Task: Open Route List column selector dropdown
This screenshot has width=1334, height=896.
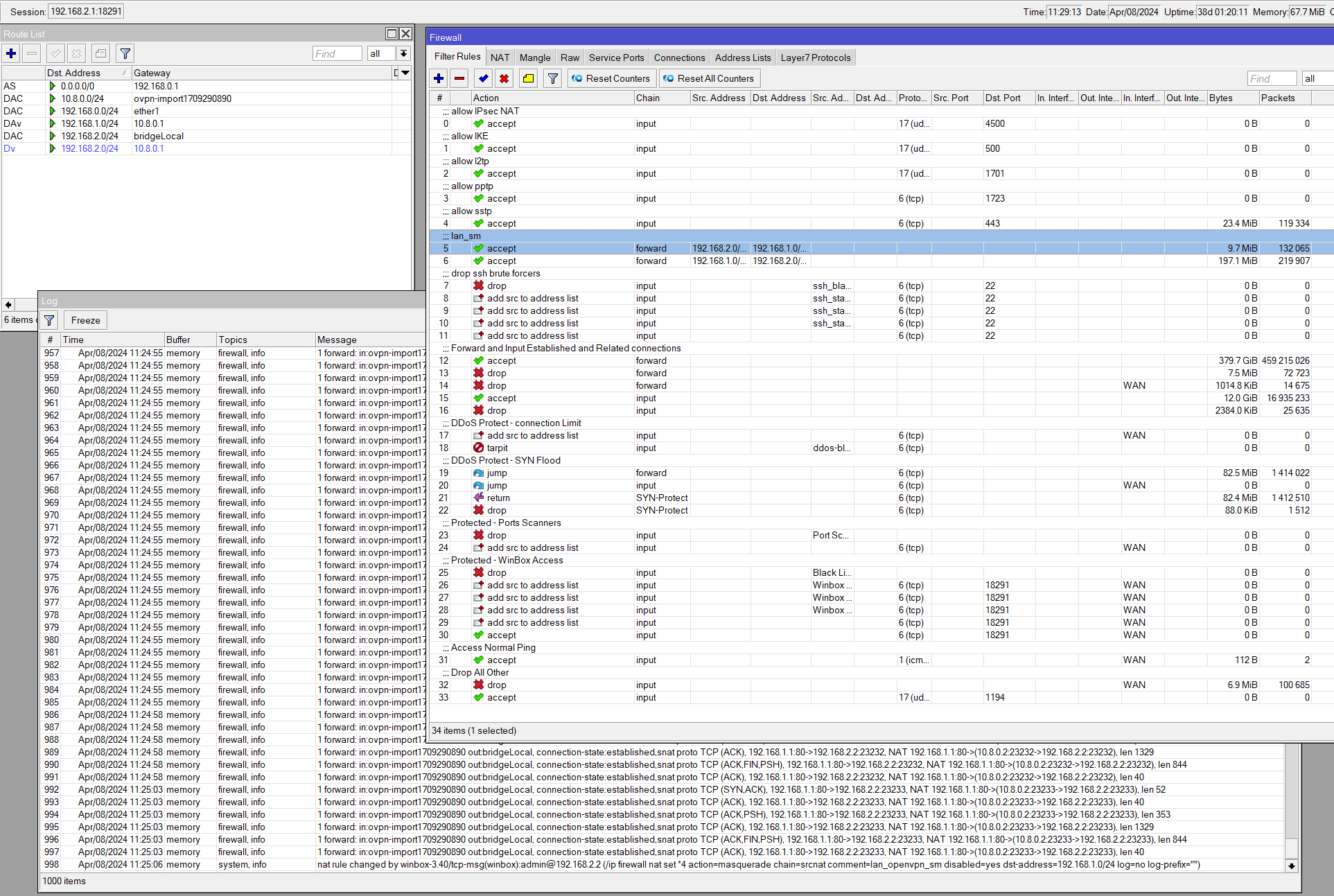Action: [405, 73]
